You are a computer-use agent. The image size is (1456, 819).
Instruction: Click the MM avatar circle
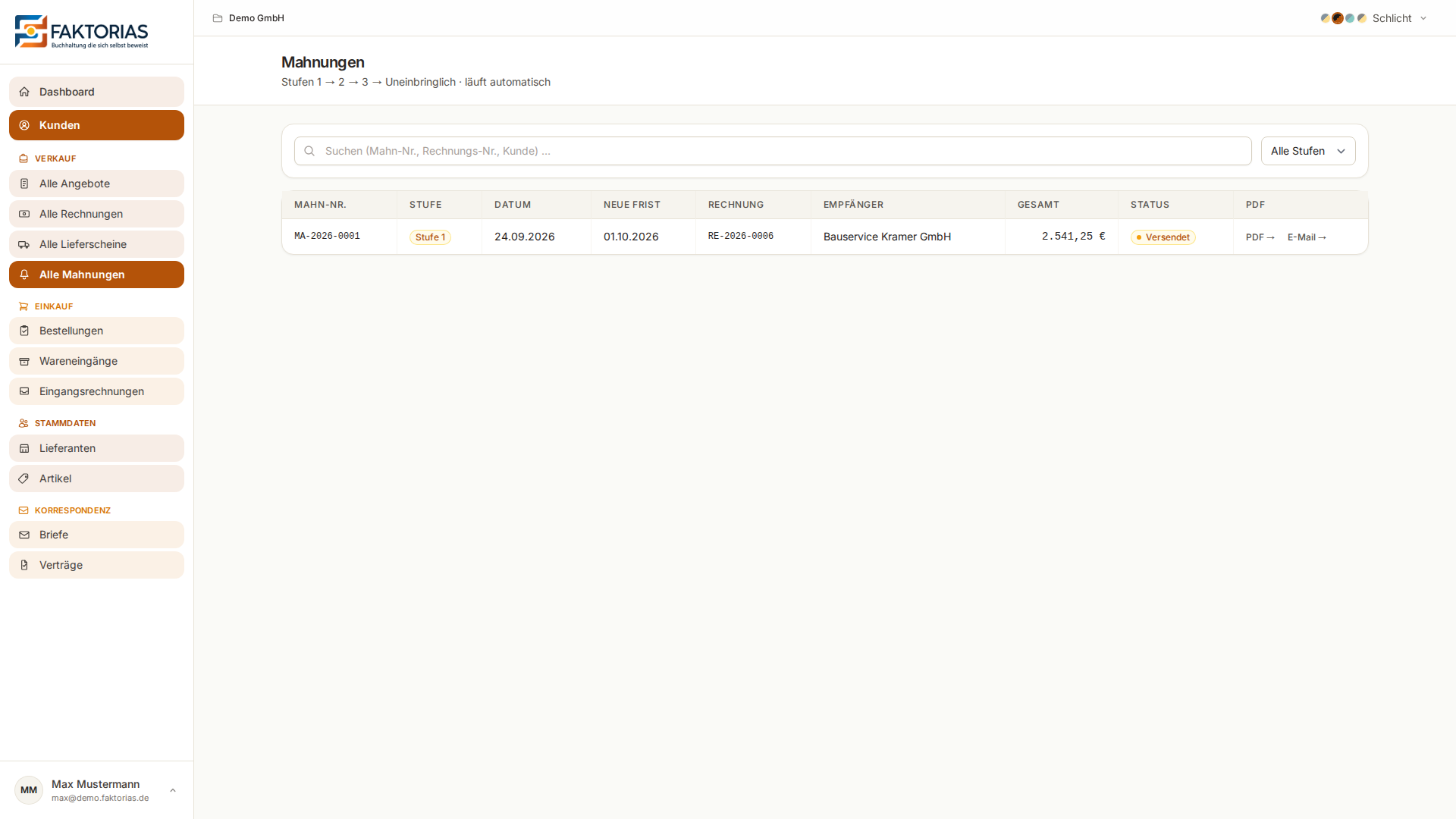coord(29,790)
